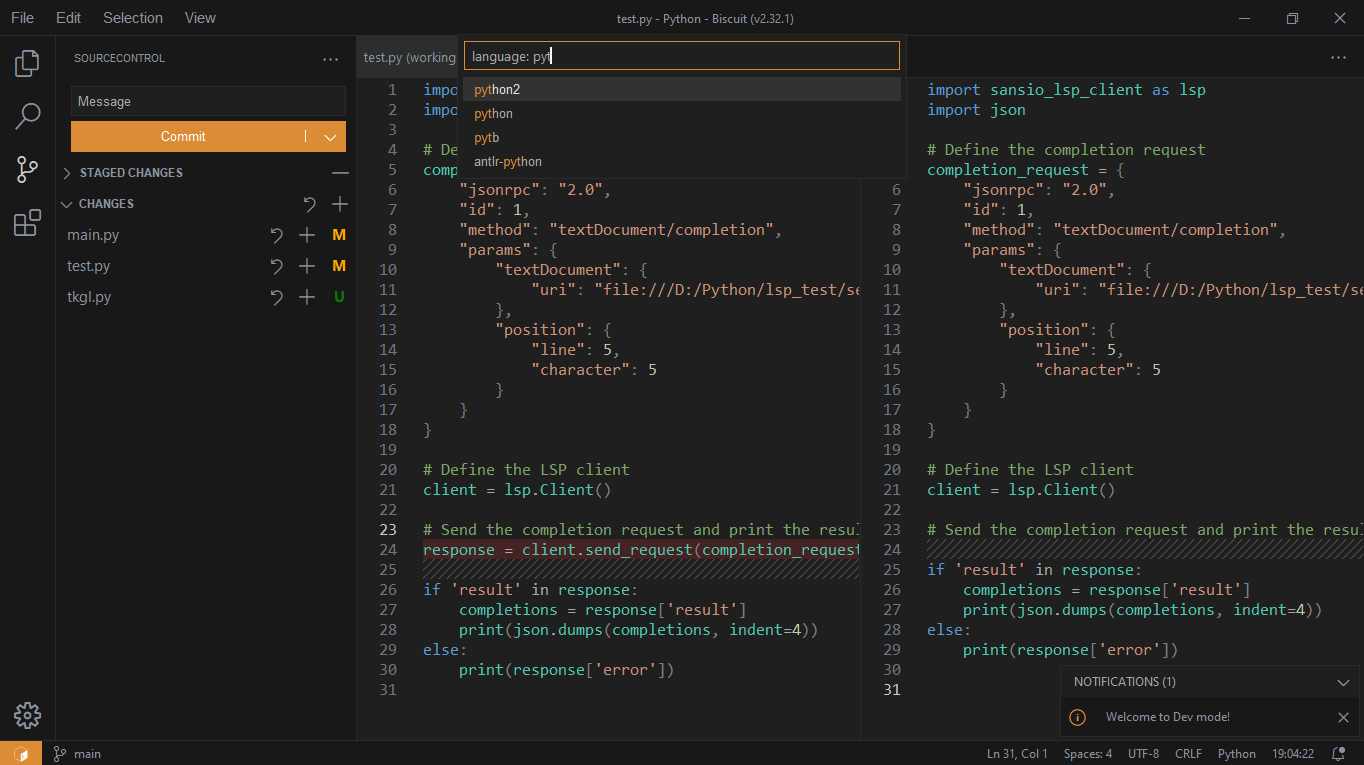
Task: Unstage all staged changes with the minus icon
Action: tap(340, 172)
